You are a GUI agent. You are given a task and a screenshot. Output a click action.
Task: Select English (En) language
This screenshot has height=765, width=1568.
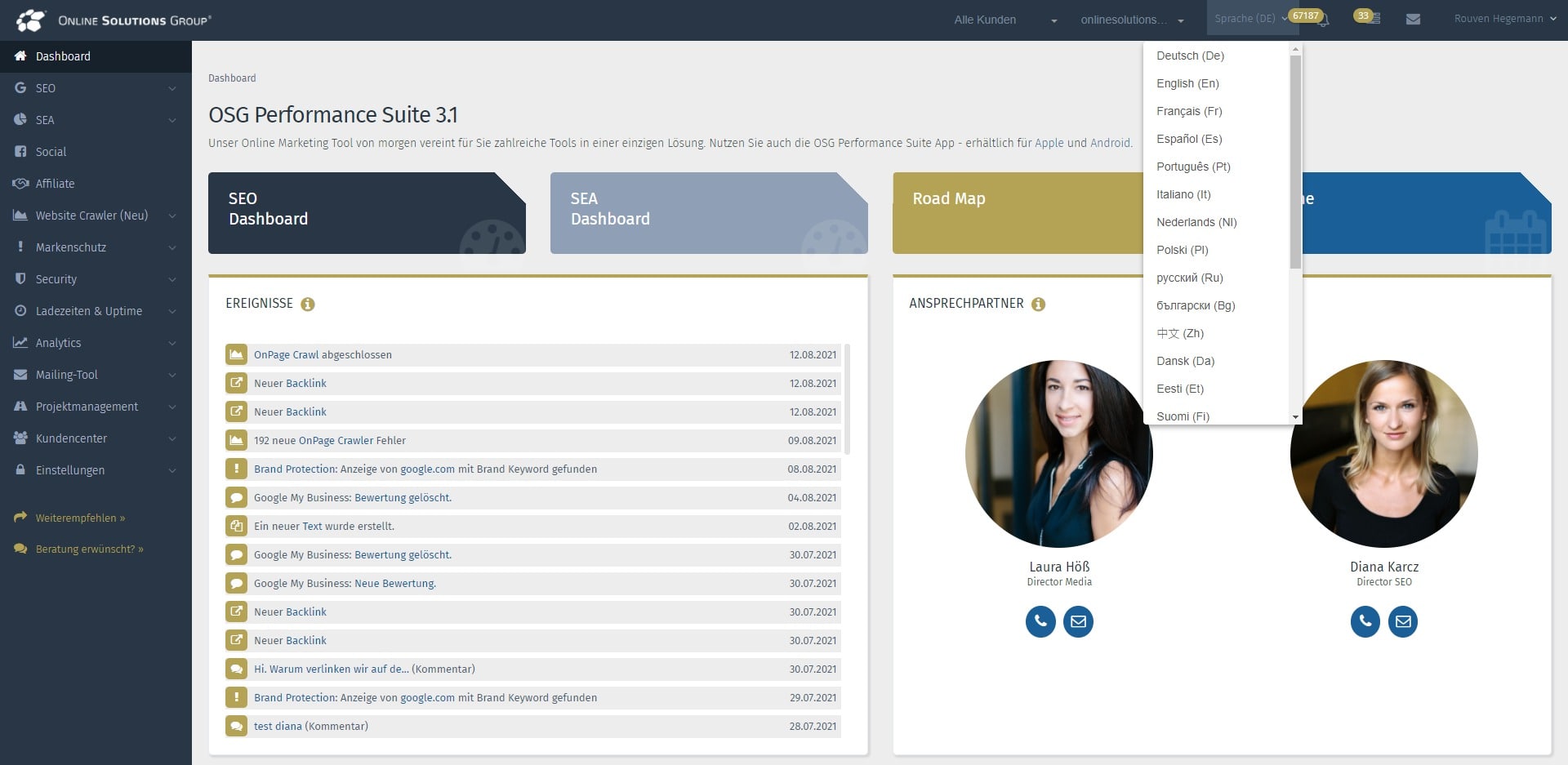[1217, 83]
